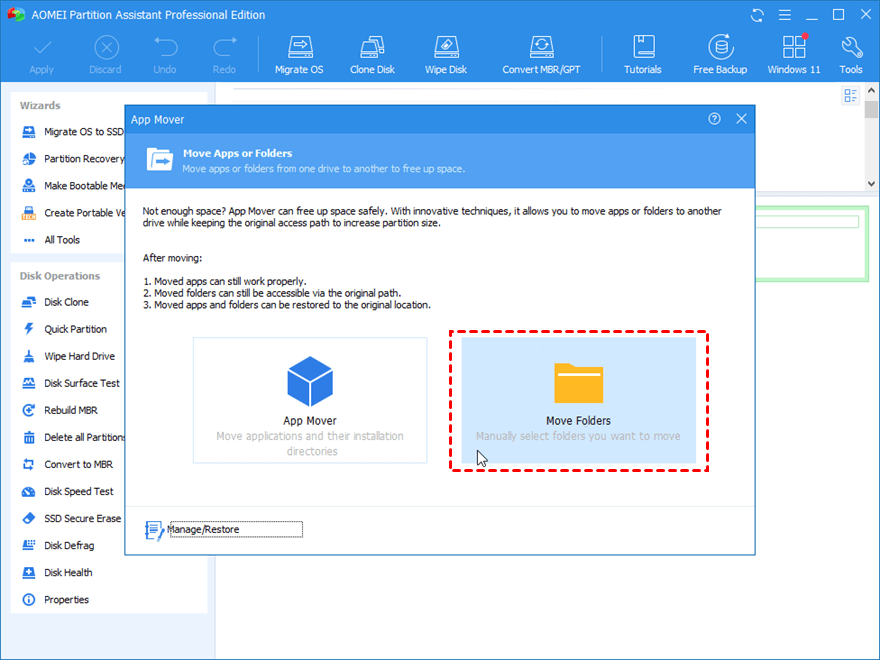Open SSD Secure Erase

[x=71, y=519]
